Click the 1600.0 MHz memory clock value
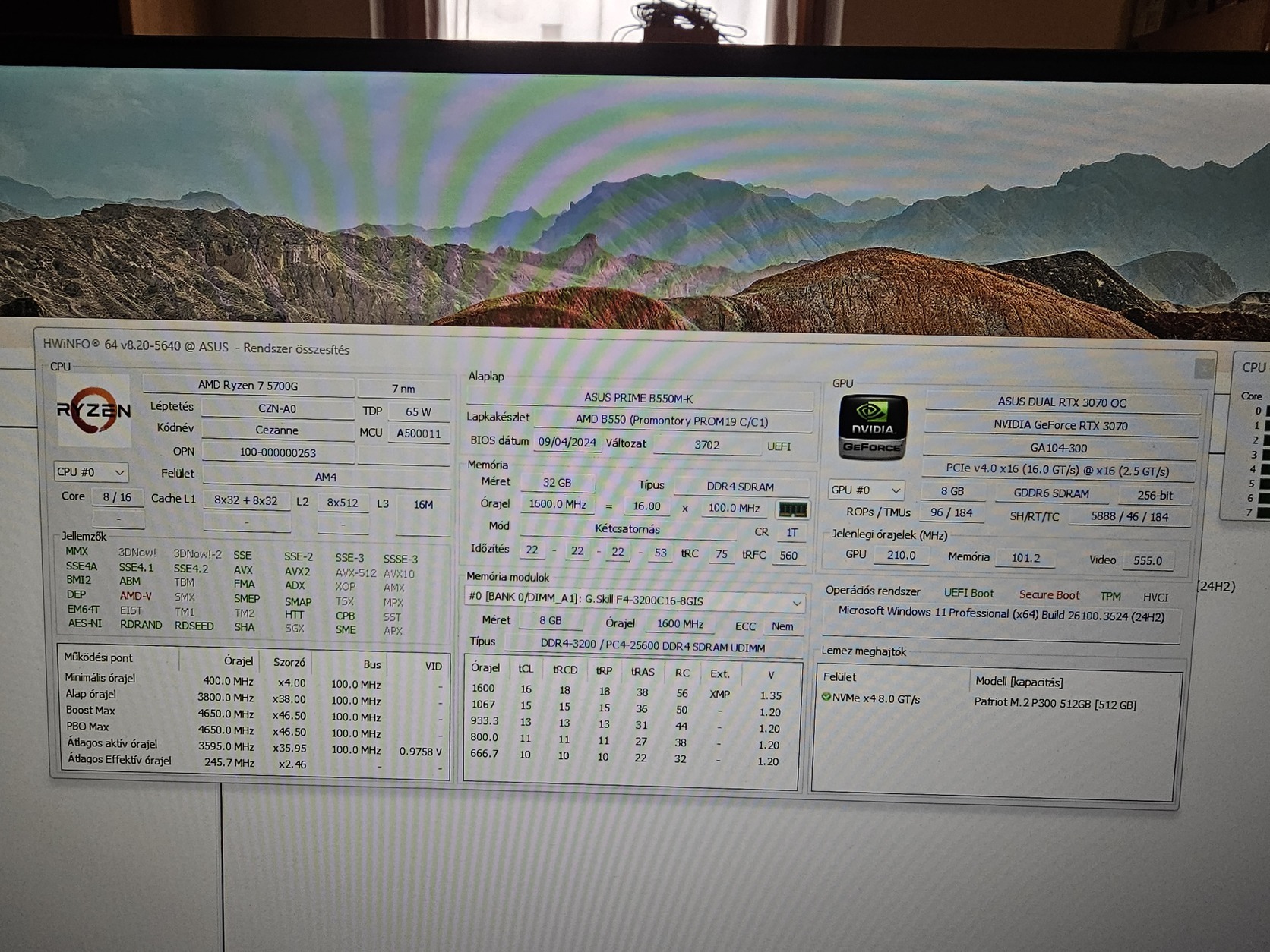 (x=558, y=504)
